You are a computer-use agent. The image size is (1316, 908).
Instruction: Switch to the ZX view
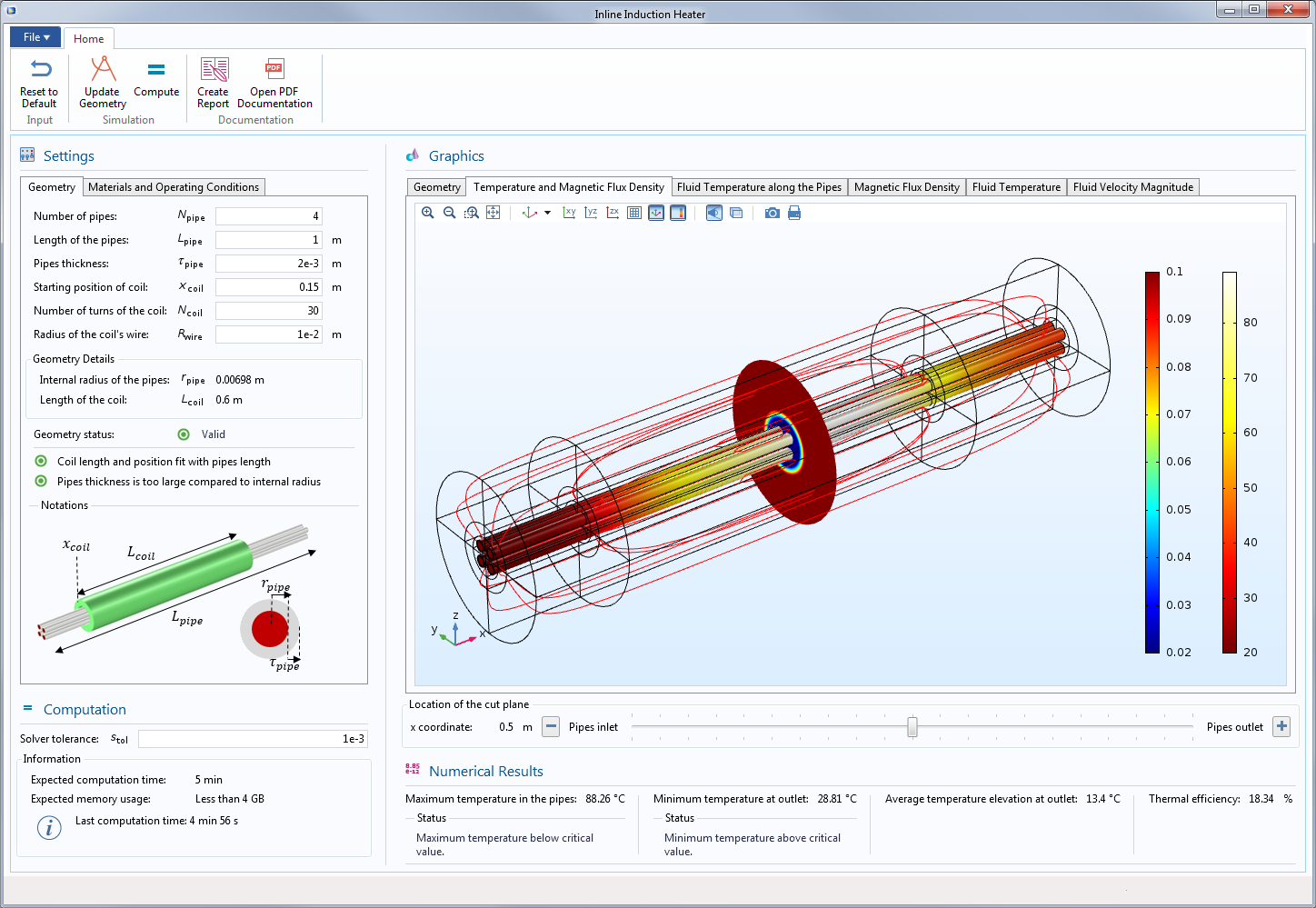pyautogui.click(x=613, y=213)
